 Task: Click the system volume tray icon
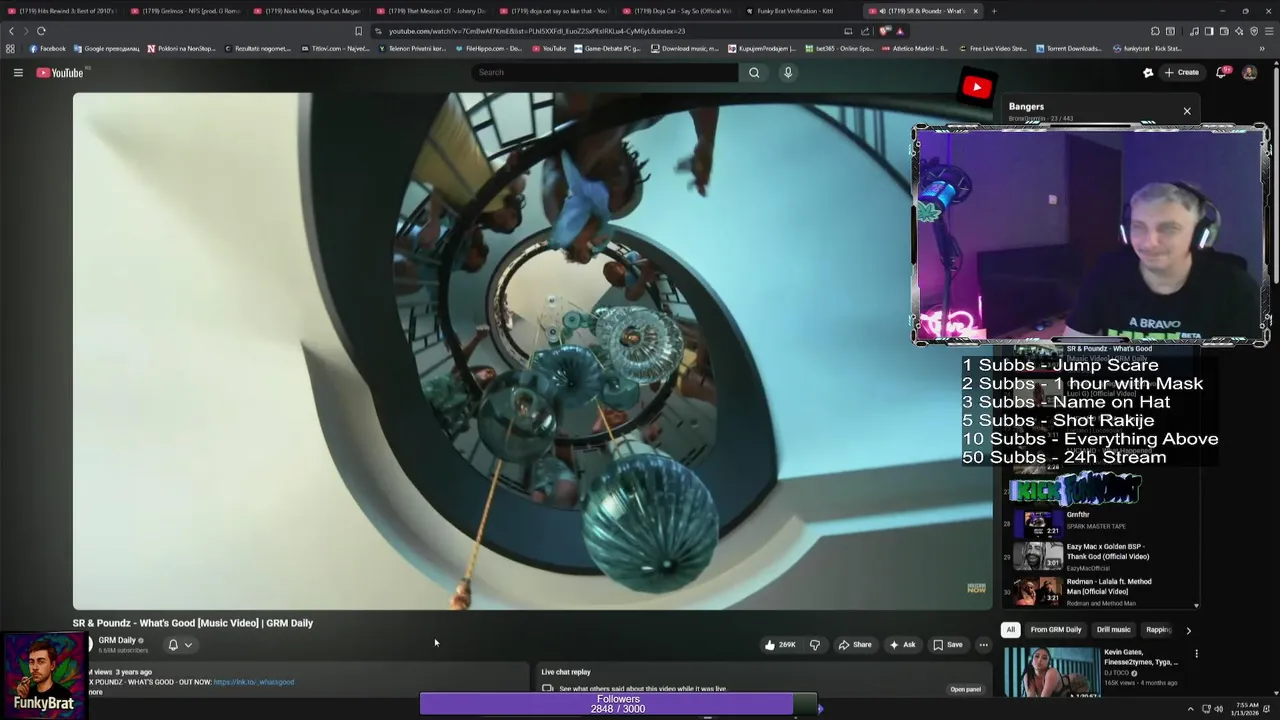click(1218, 709)
